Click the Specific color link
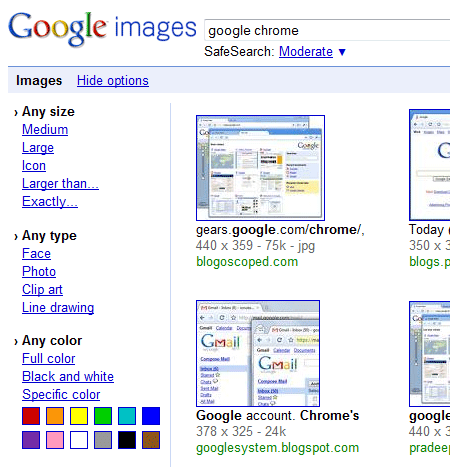 pyautogui.click(x=61, y=394)
